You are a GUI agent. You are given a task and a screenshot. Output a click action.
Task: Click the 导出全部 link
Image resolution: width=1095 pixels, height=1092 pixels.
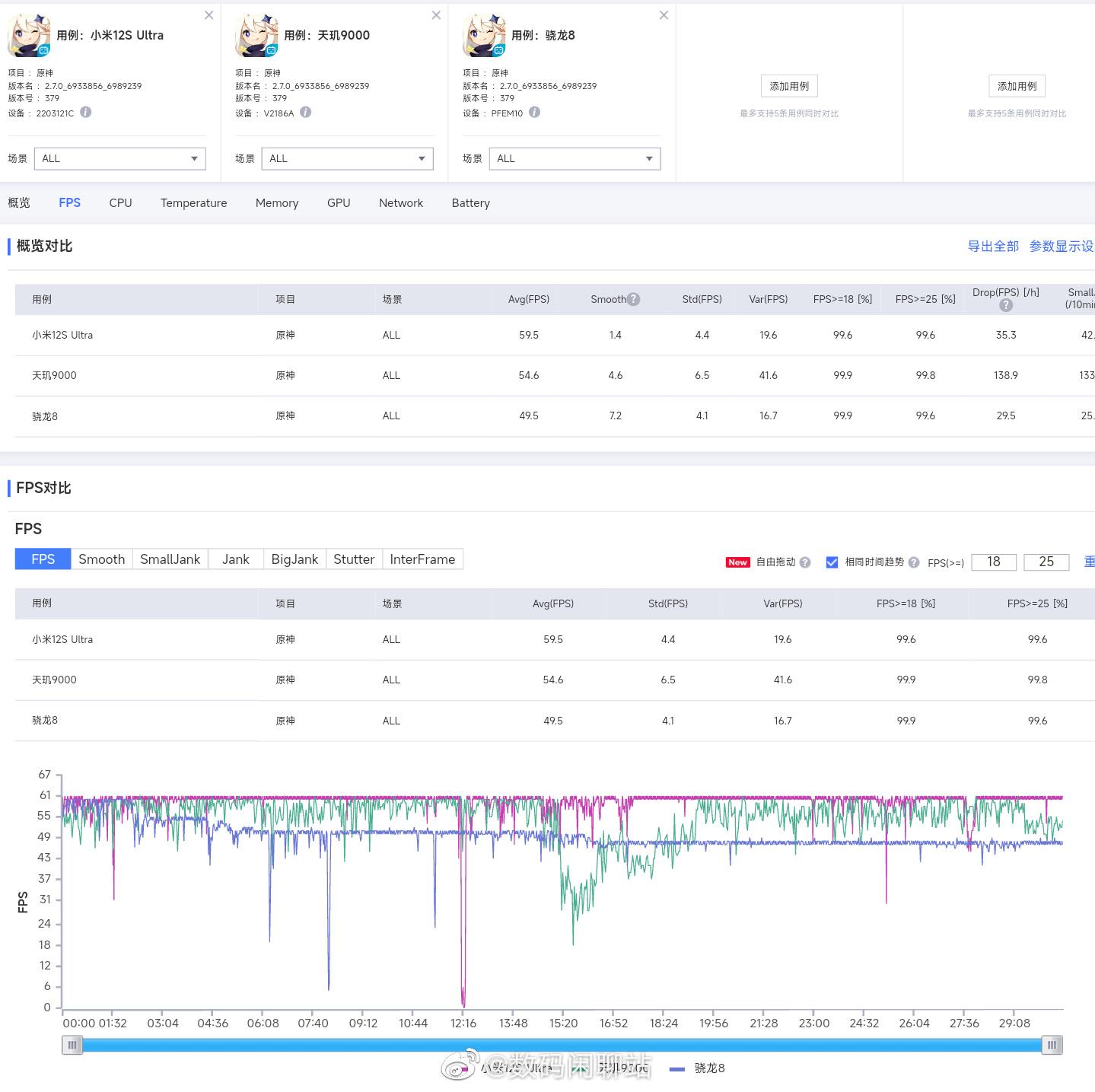(x=992, y=246)
